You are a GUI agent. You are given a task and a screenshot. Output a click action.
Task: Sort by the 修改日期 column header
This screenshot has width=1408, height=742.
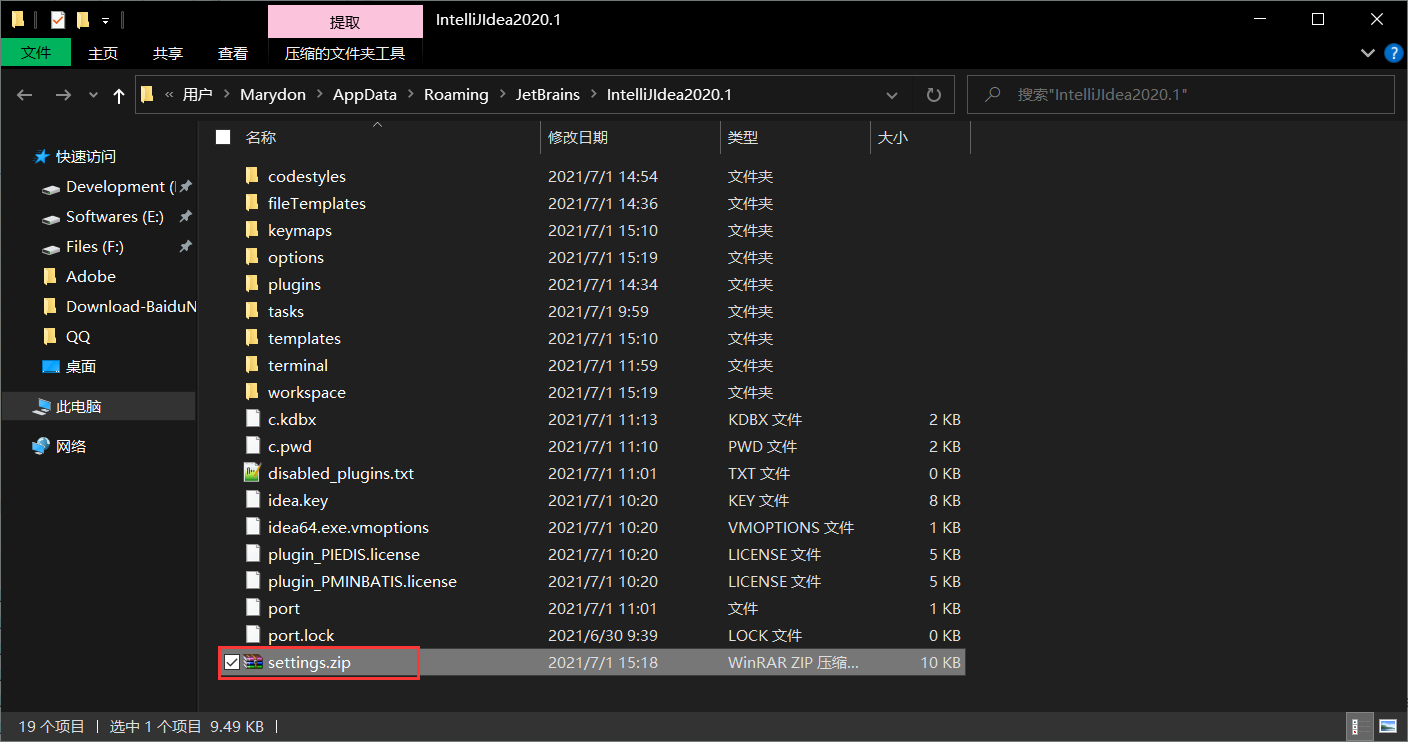(x=577, y=137)
